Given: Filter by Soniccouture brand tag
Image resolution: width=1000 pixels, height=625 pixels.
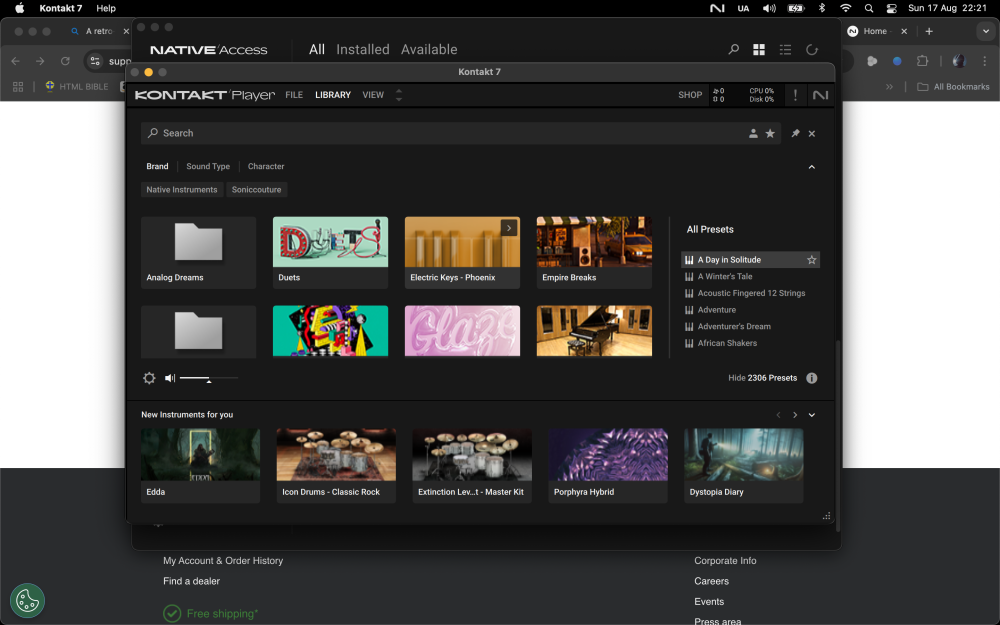Looking at the screenshot, I should [x=256, y=189].
